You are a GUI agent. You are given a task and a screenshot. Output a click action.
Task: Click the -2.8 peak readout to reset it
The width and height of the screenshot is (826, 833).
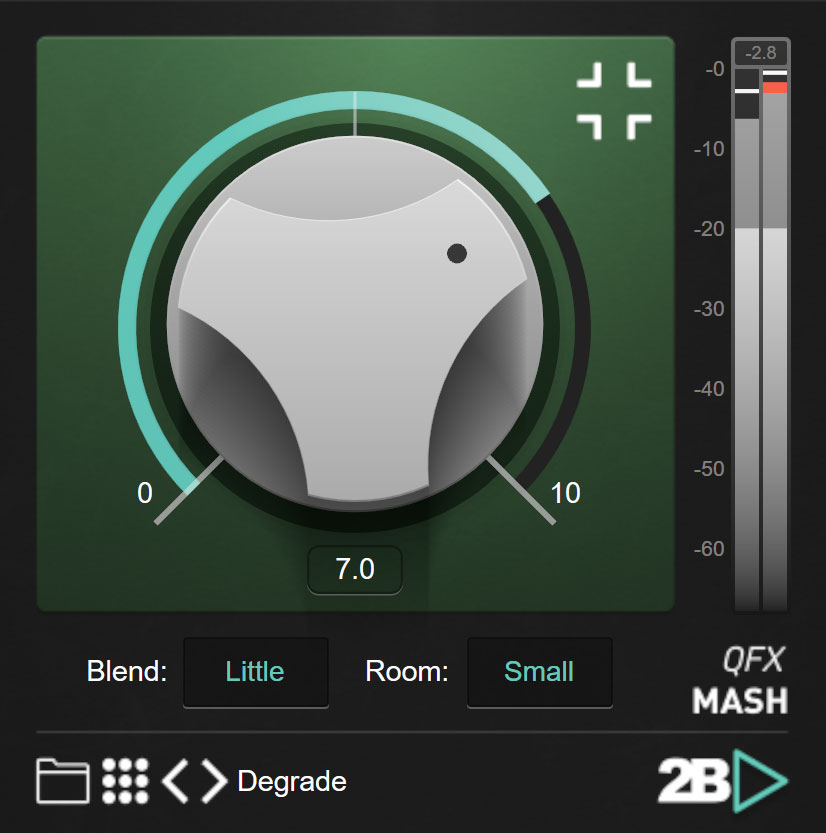click(760, 52)
